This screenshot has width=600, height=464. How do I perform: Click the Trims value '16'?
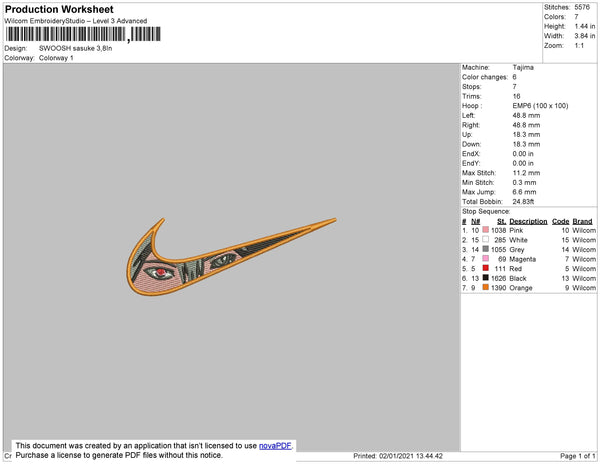coord(517,96)
